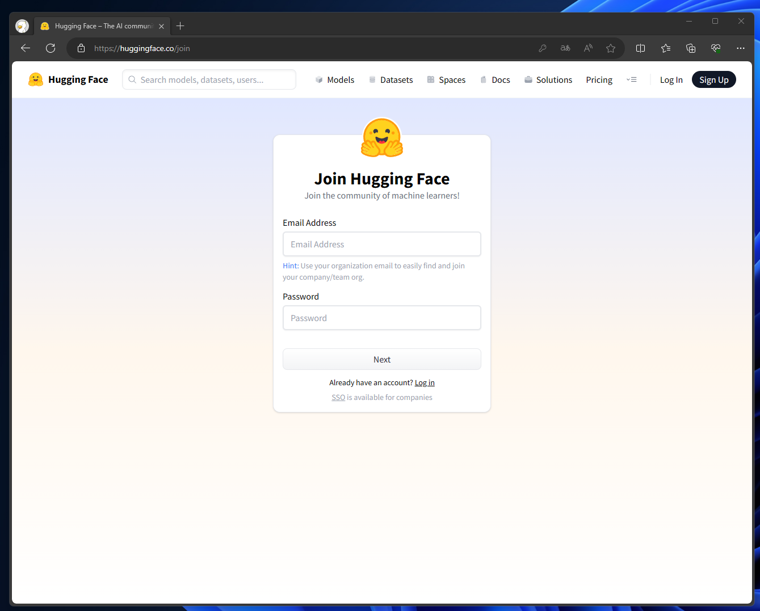760x611 pixels.
Task: Click the Password input field
Action: [382, 318]
